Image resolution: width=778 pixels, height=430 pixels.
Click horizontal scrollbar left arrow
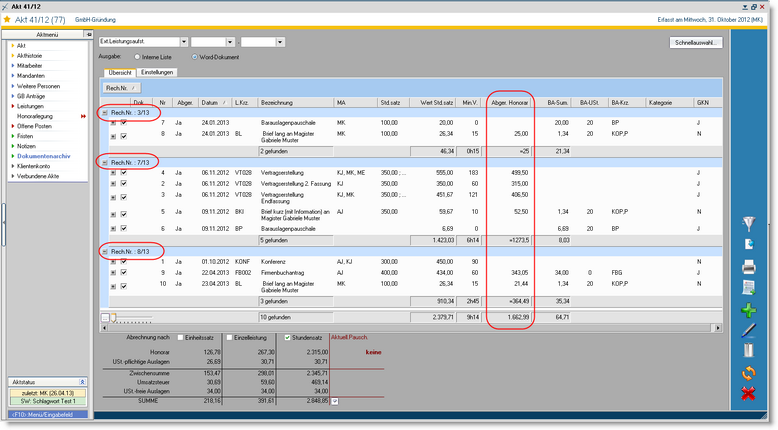pyautogui.click(x=104, y=328)
